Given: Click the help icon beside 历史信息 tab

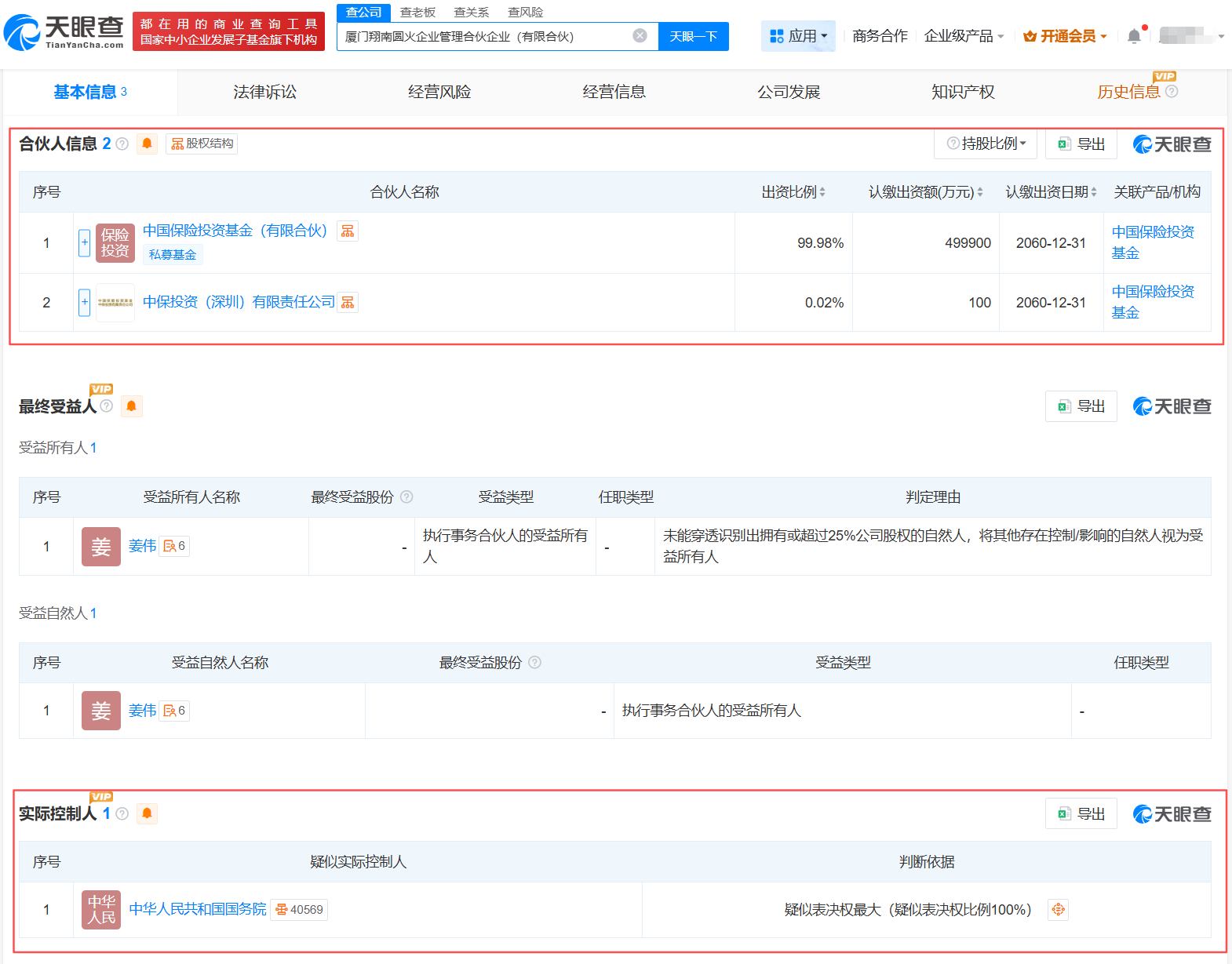Looking at the screenshot, I should tap(1172, 92).
